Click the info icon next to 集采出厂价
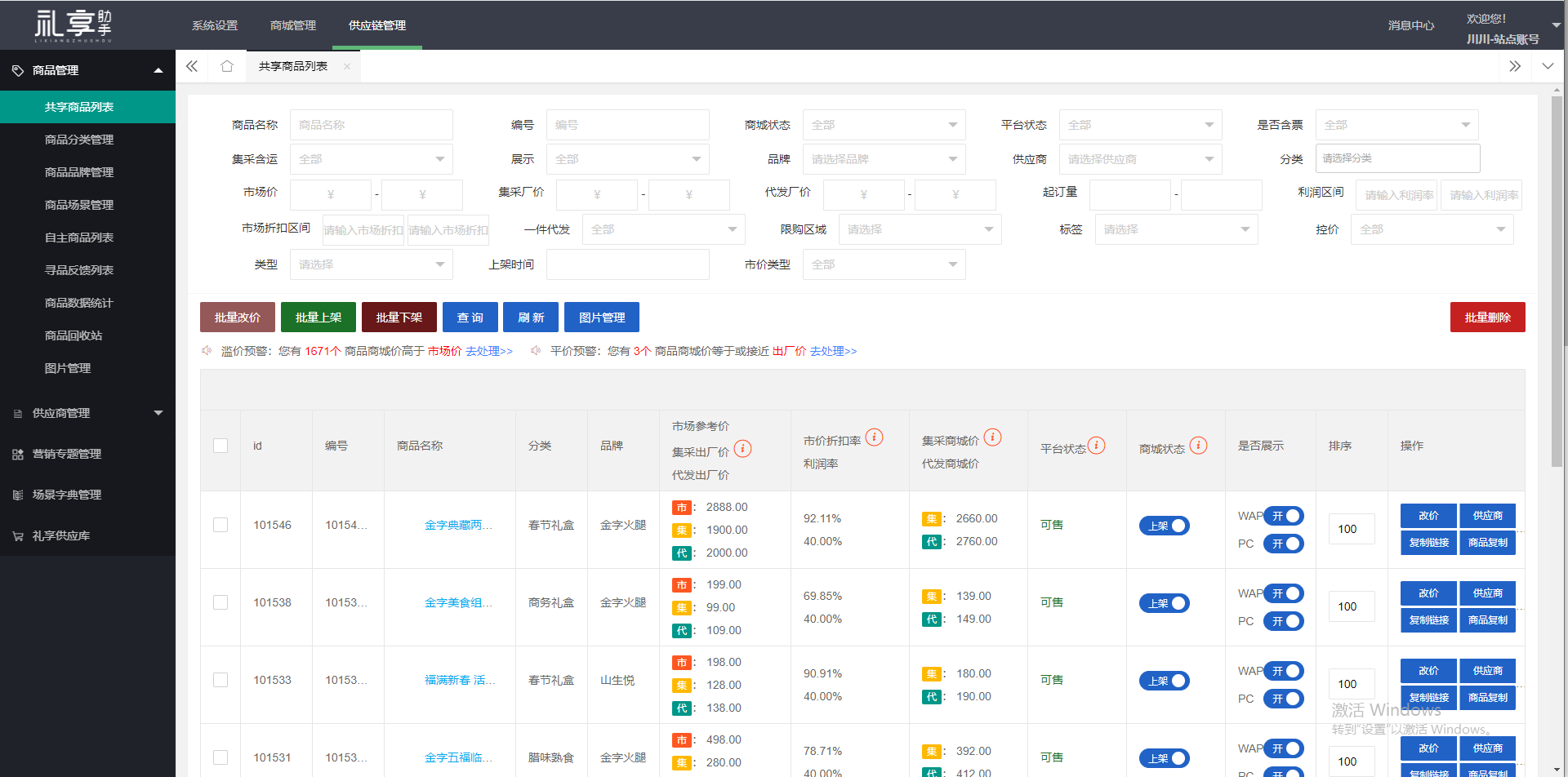Screen dimensions: 1568x777 (x=742, y=448)
